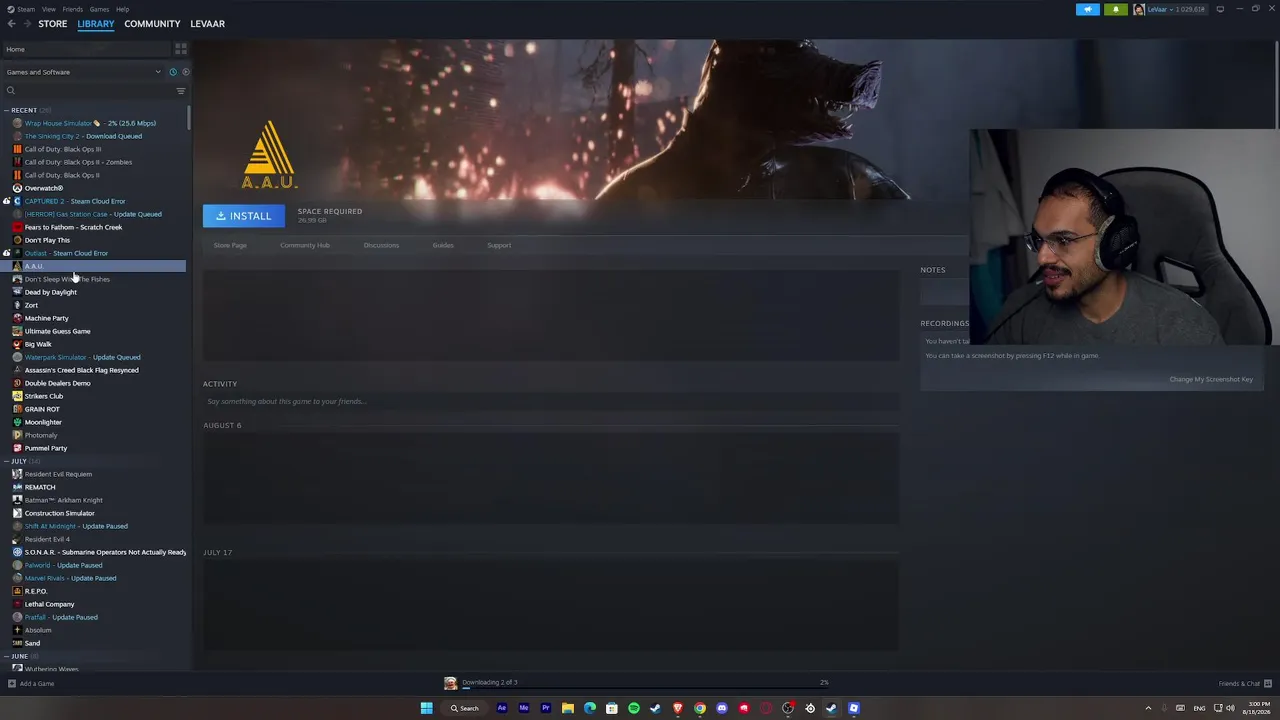Open the LEVAAR profile tab

click(x=208, y=24)
